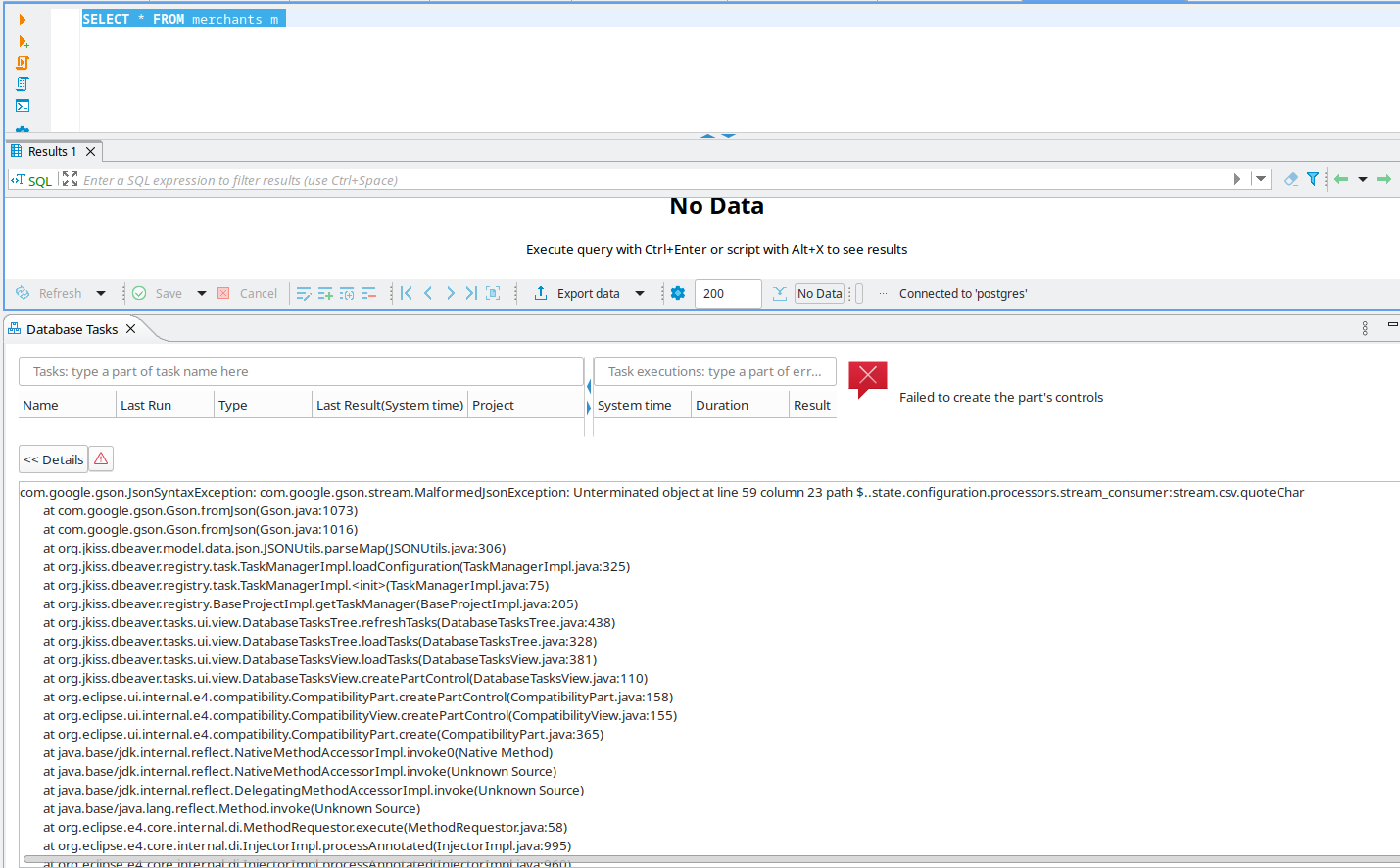Switch to the Database Tasks tab
1400x868 pixels.
click(73, 329)
